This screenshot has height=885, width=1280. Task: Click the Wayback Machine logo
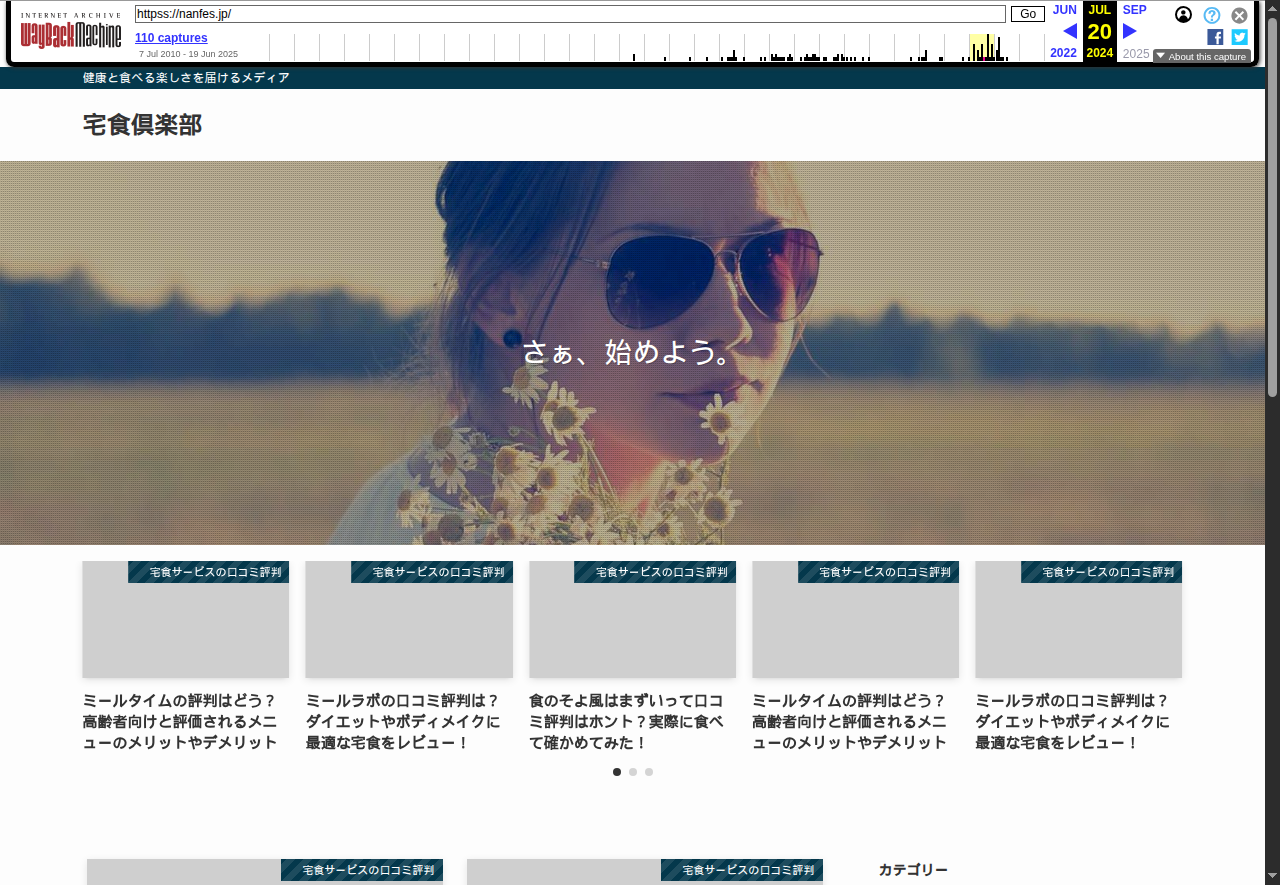(71, 33)
